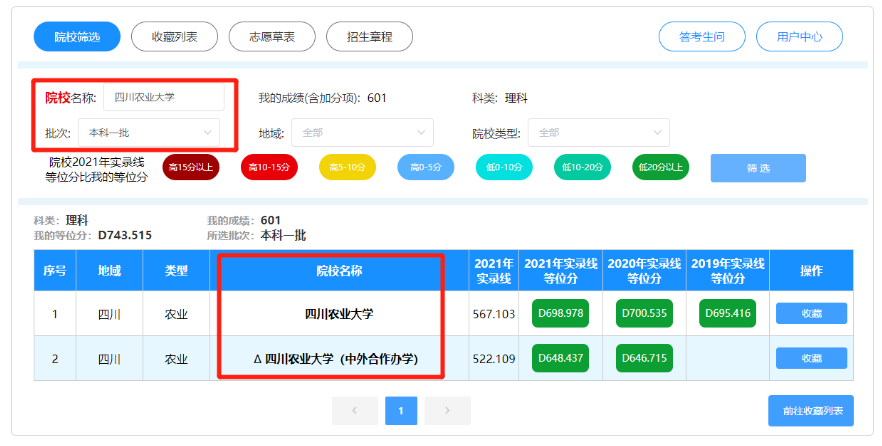Focus the 院校名称 input field
This screenshot has height=446, width=882.
tap(164, 97)
